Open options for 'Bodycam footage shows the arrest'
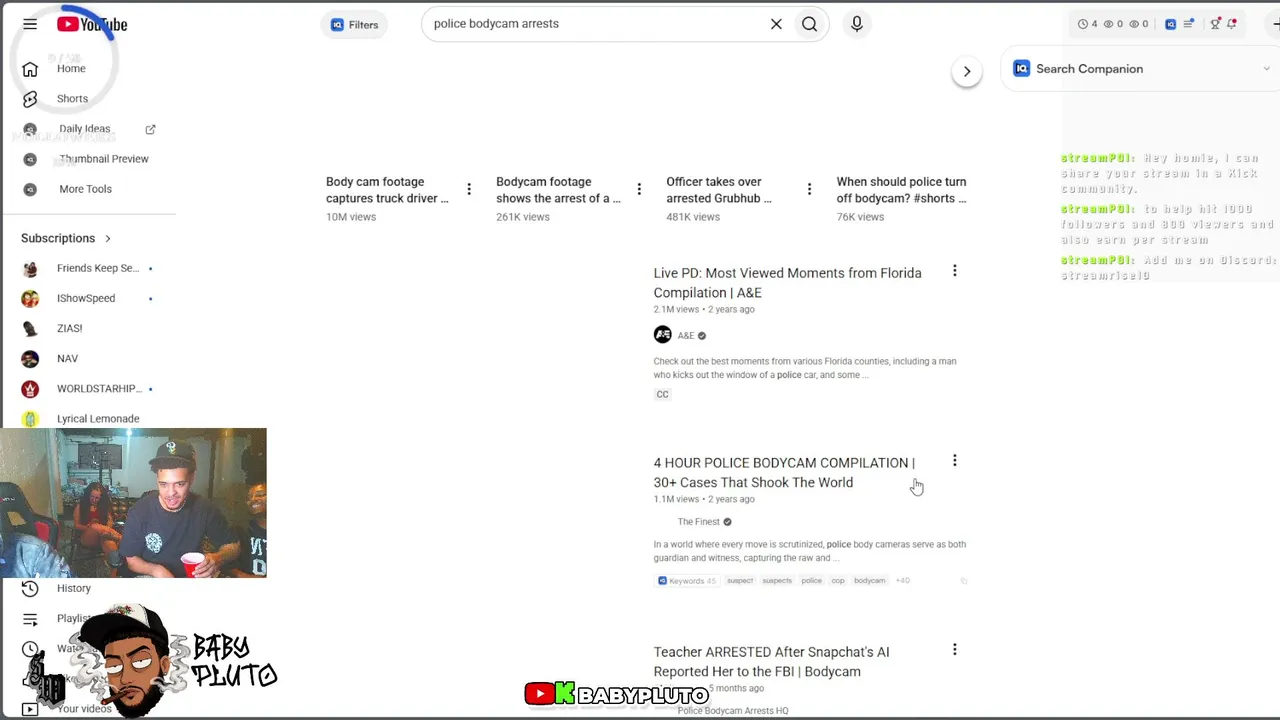The image size is (1280, 720). pos(639,189)
